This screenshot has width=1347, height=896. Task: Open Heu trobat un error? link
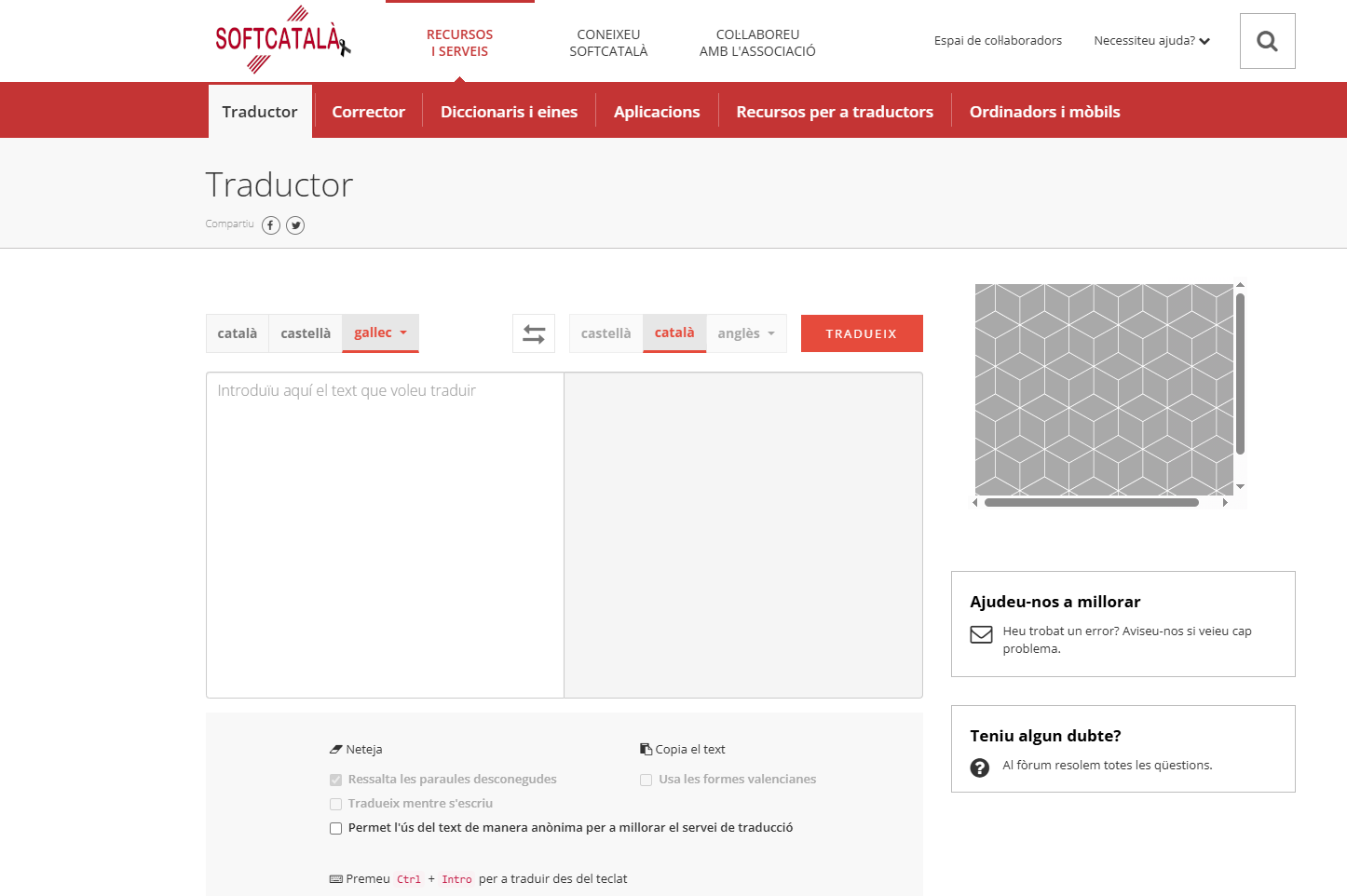click(1127, 640)
